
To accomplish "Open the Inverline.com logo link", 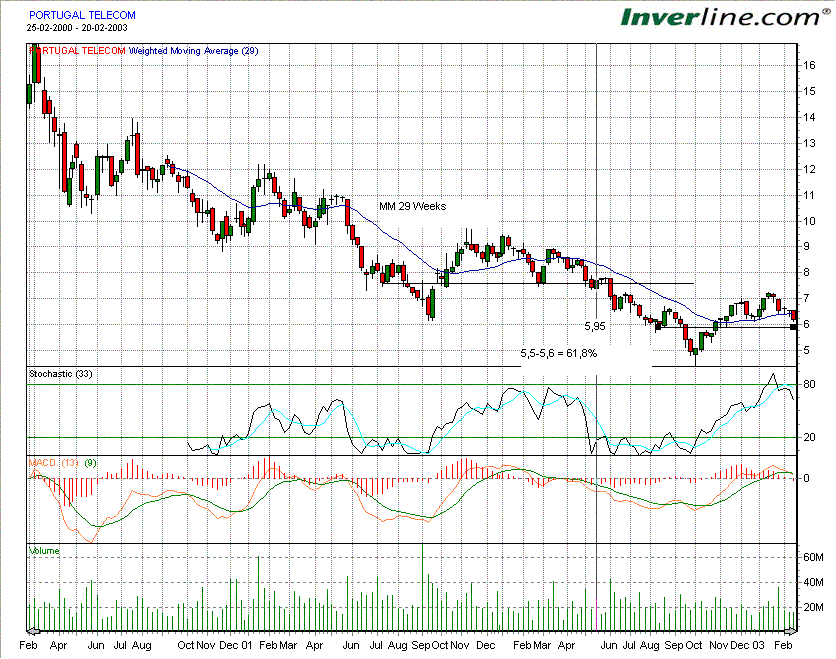I will coord(726,17).
